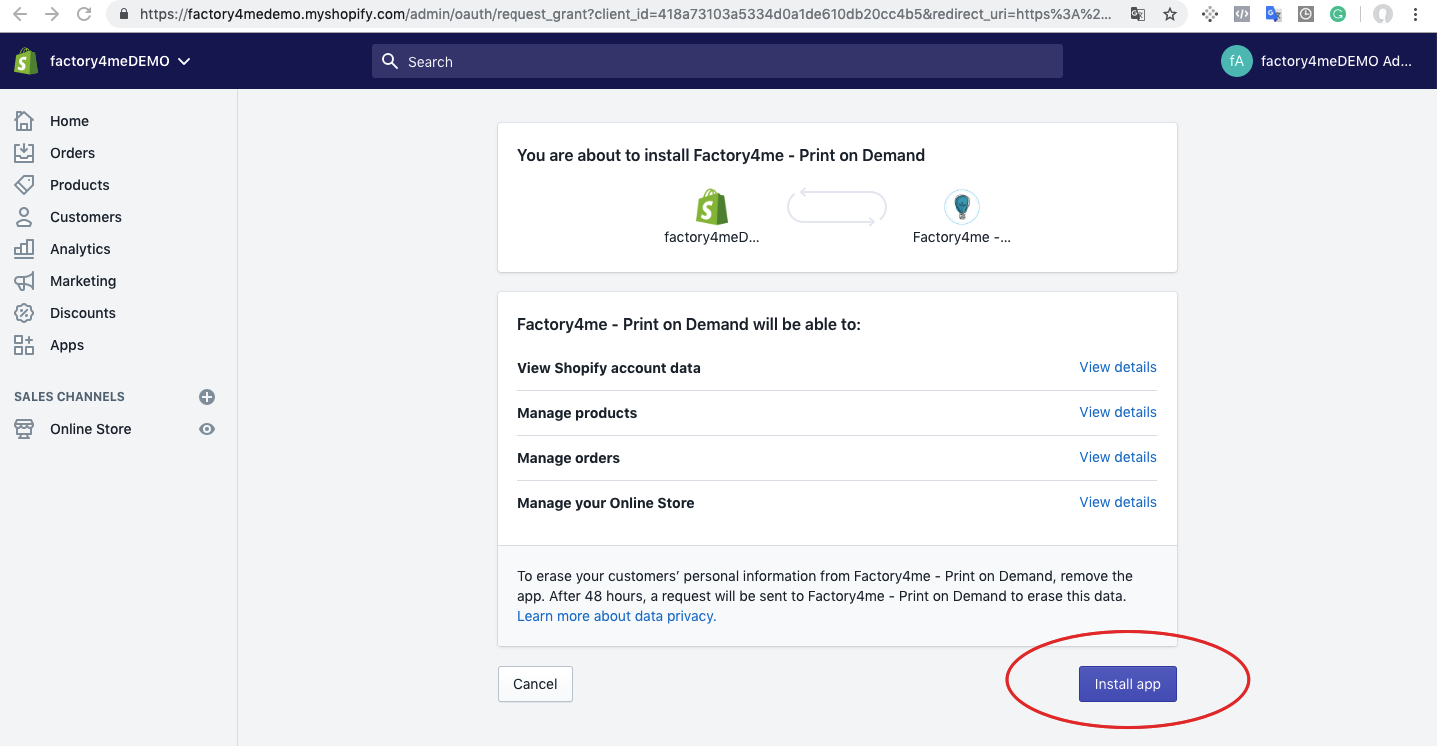Click the Factory4me app logo in install card
This screenshot has width=1437, height=746.
962,207
